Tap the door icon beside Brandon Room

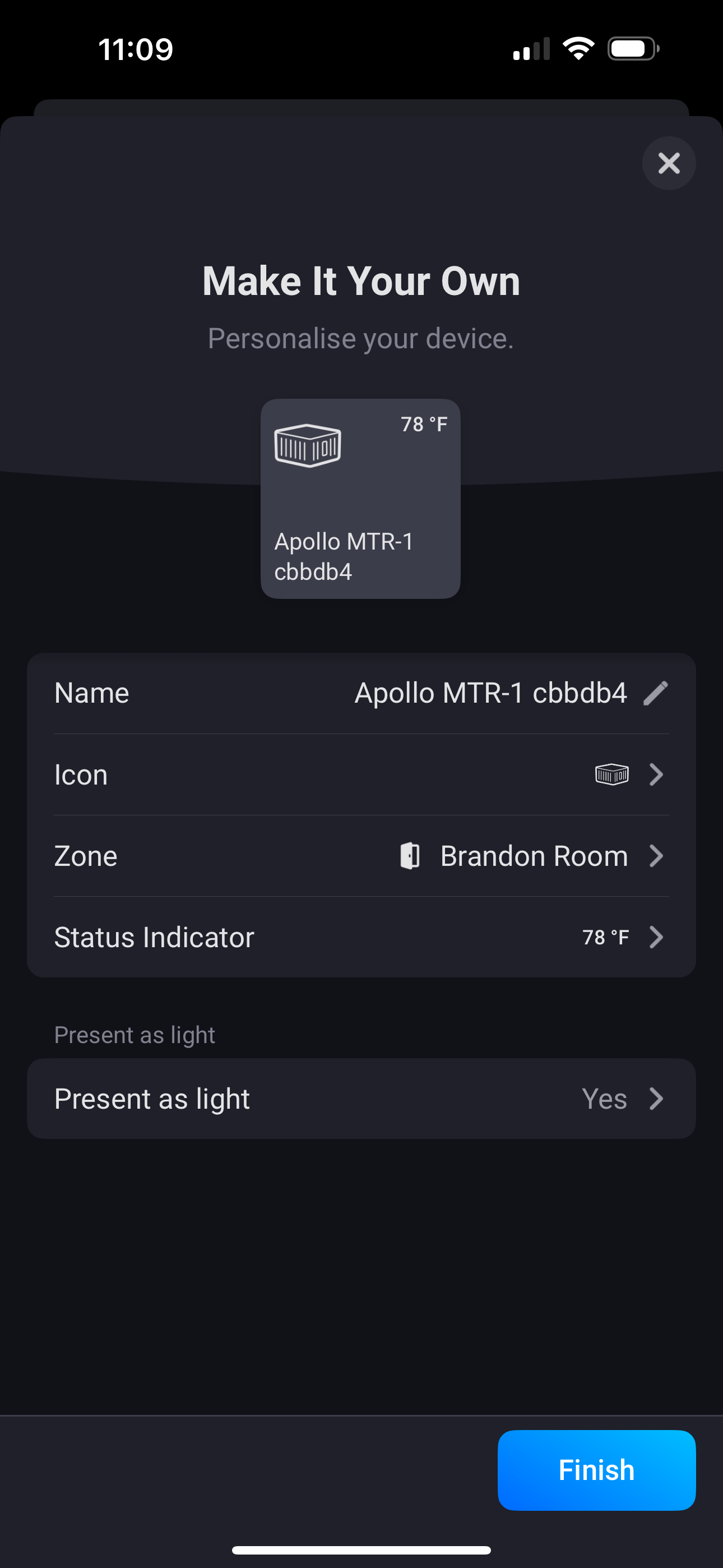coord(410,856)
